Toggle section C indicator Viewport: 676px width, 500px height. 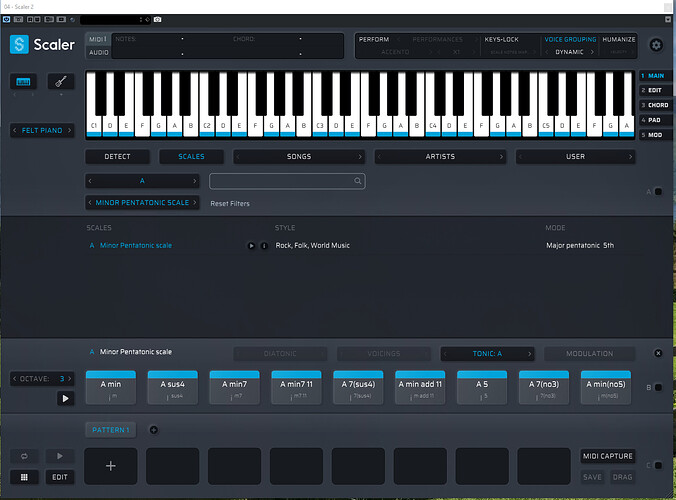click(658, 465)
